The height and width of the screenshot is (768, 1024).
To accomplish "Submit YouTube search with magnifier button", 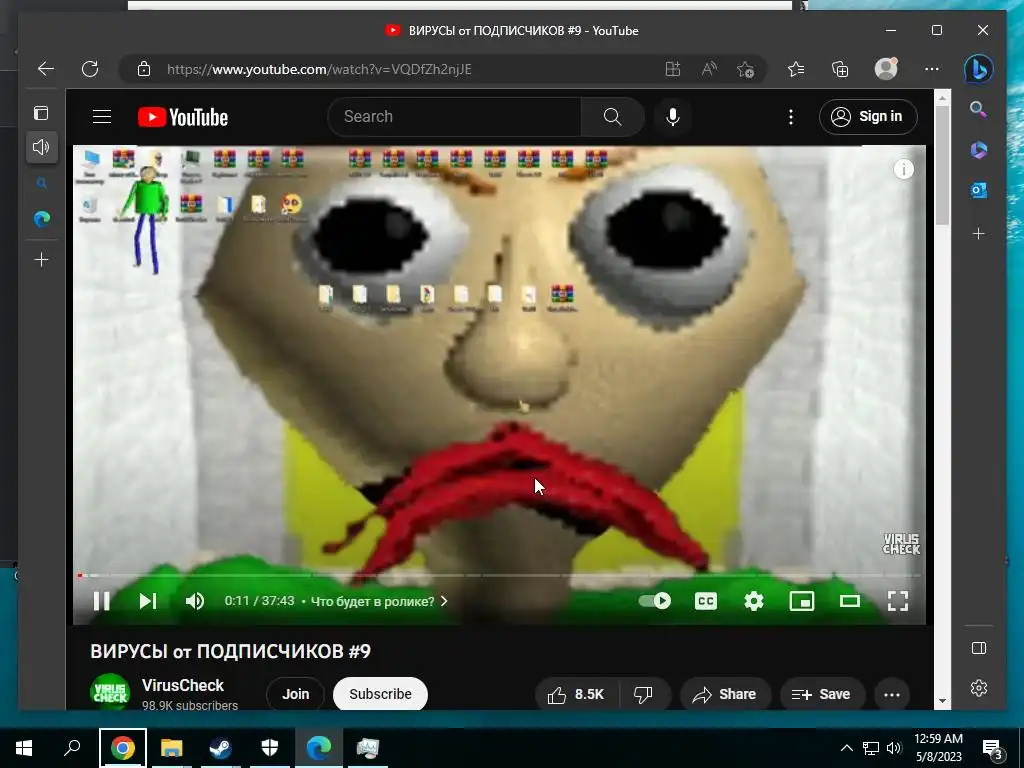I will point(613,117).
